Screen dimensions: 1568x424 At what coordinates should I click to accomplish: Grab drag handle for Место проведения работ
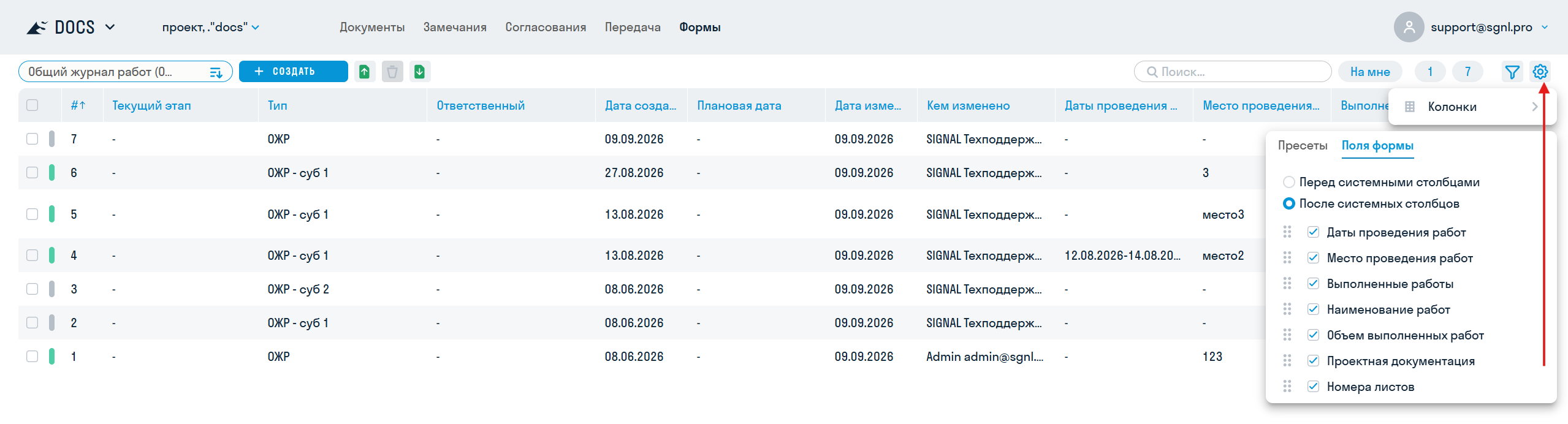click(x=1287, y=258)
